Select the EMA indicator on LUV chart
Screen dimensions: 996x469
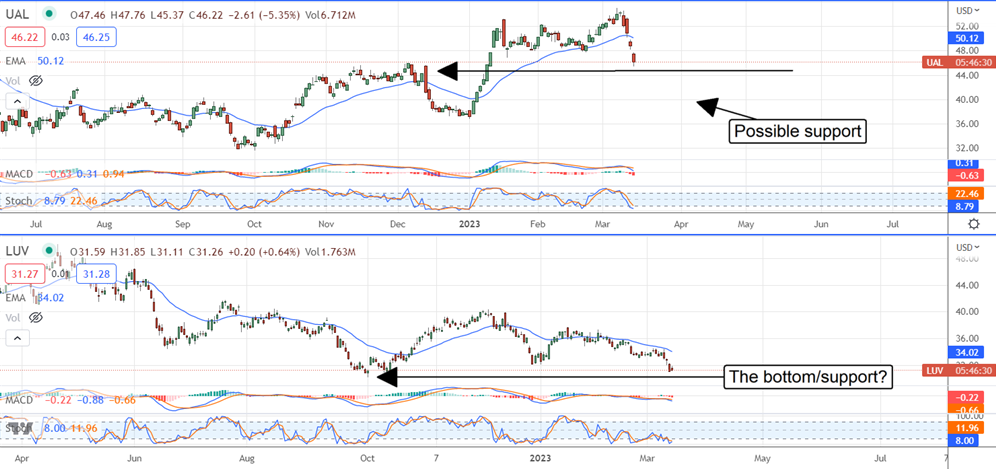coord(16,296)
